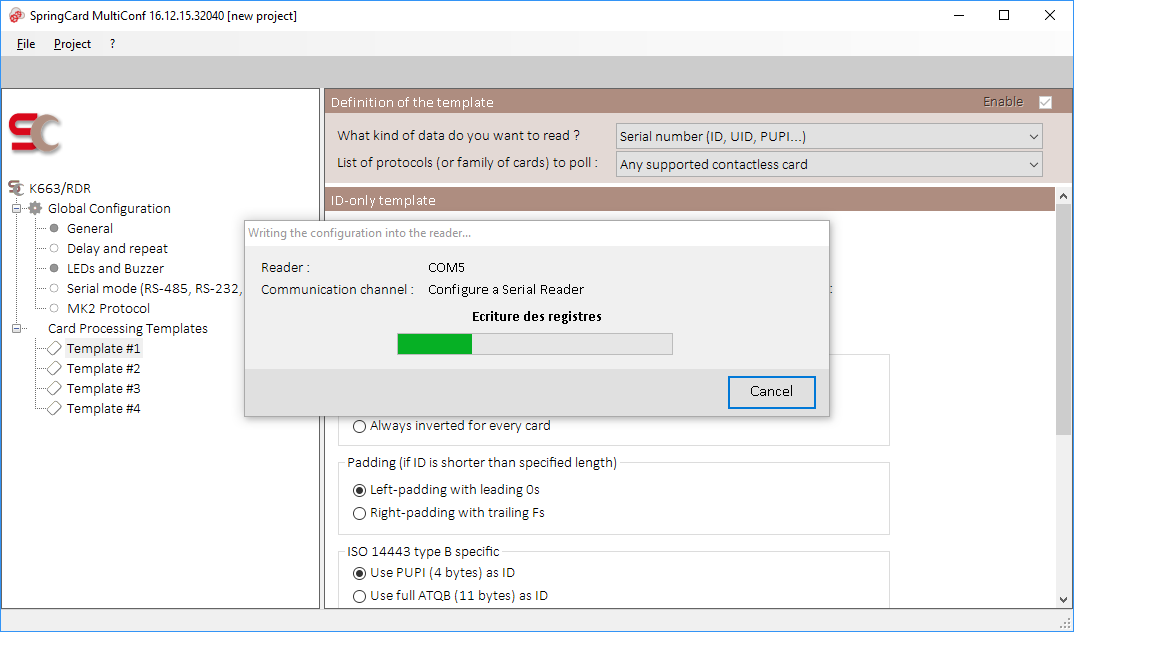Image resolution: width=1152 pixels, height=648 pixels.
Task: Click the COM5 reader value
Action: pos(446,267)
